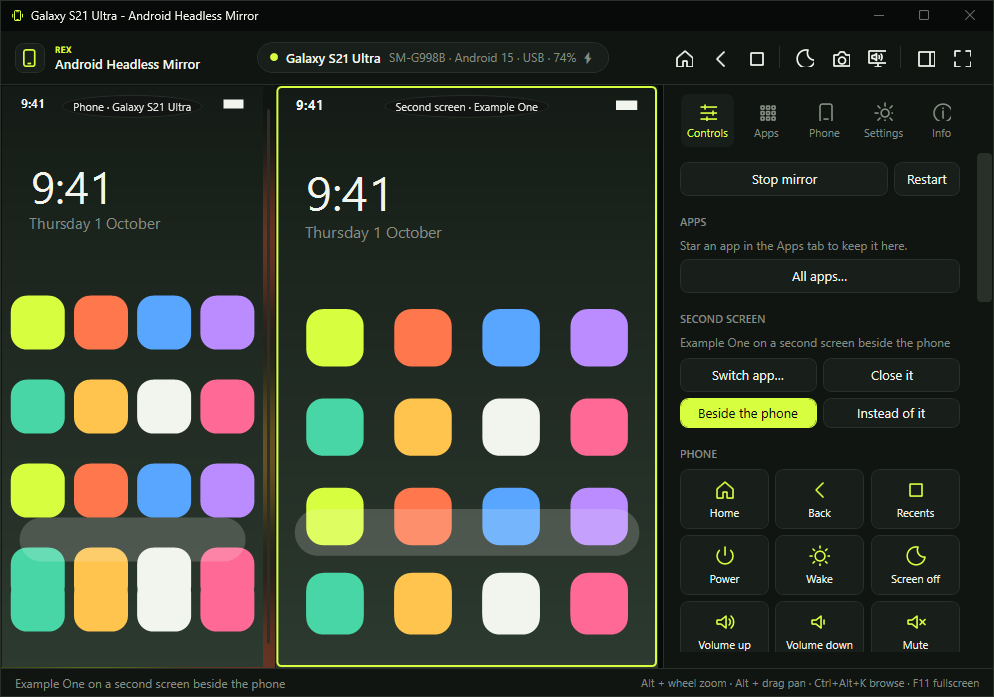The width and height of the screenshot is (994, 697).
Task: Click the Home icon in the top toolbar
Action: click(x=684, y=59)
